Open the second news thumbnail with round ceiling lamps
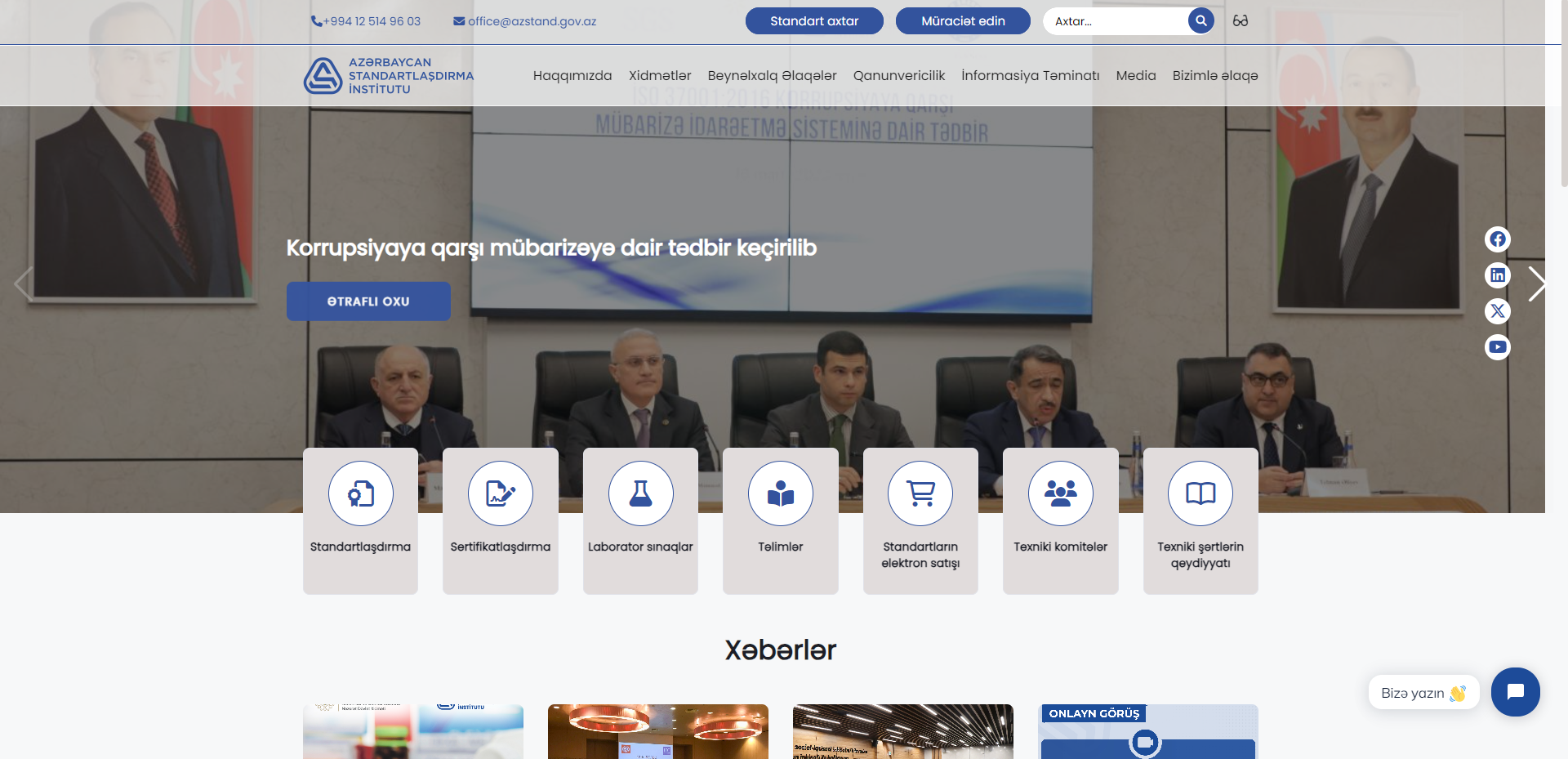This screenshot has height=759, width=1568. 658,731
